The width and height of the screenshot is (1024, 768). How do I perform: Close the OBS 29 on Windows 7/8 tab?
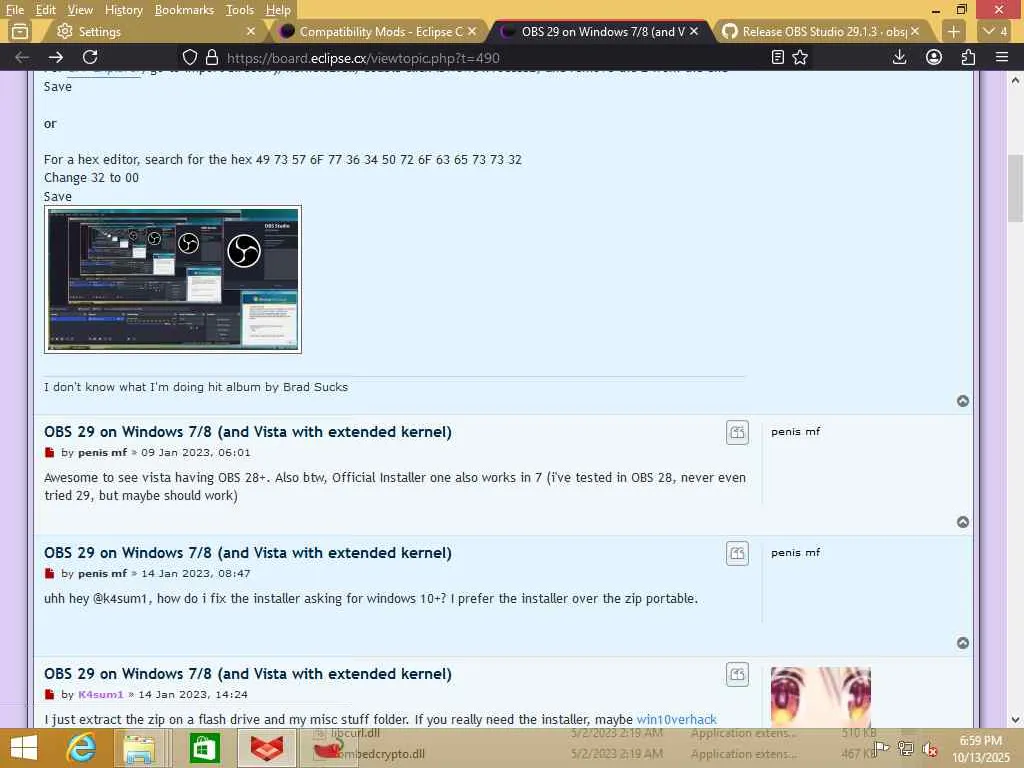[x=694, y=31]
